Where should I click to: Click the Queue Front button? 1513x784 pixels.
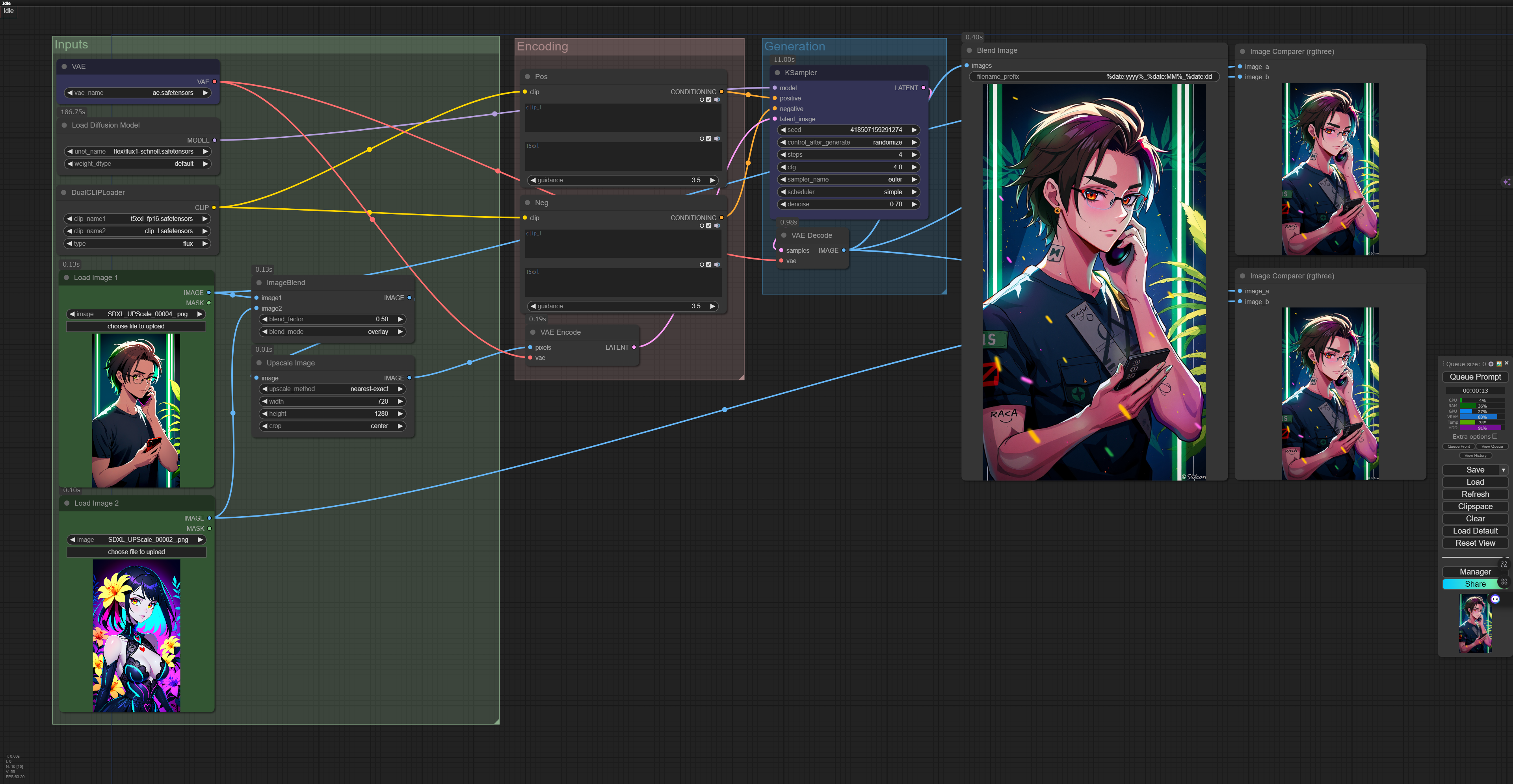pos(1459,446)
